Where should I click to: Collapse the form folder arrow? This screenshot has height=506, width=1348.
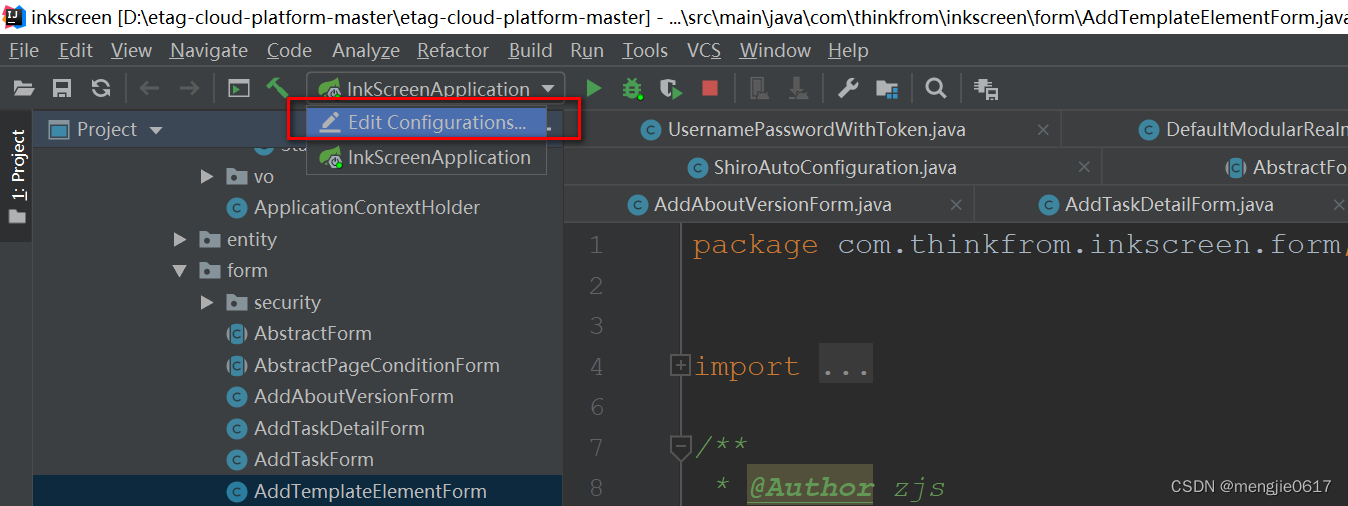coord(180,271)
